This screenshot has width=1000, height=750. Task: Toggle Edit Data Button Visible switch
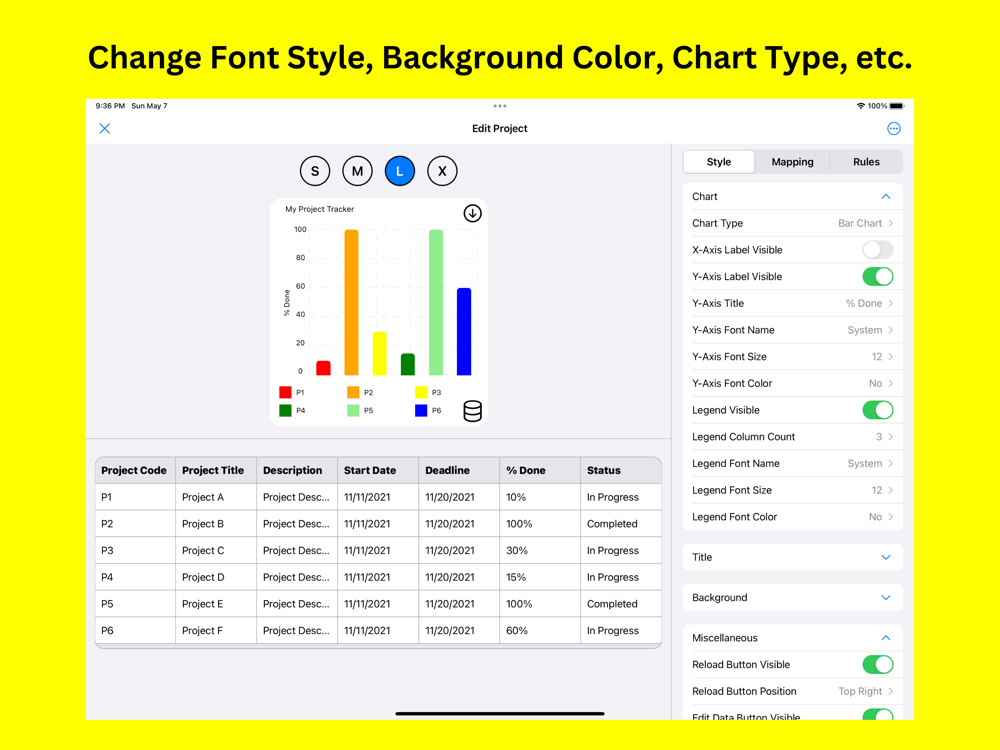(878, 715)
